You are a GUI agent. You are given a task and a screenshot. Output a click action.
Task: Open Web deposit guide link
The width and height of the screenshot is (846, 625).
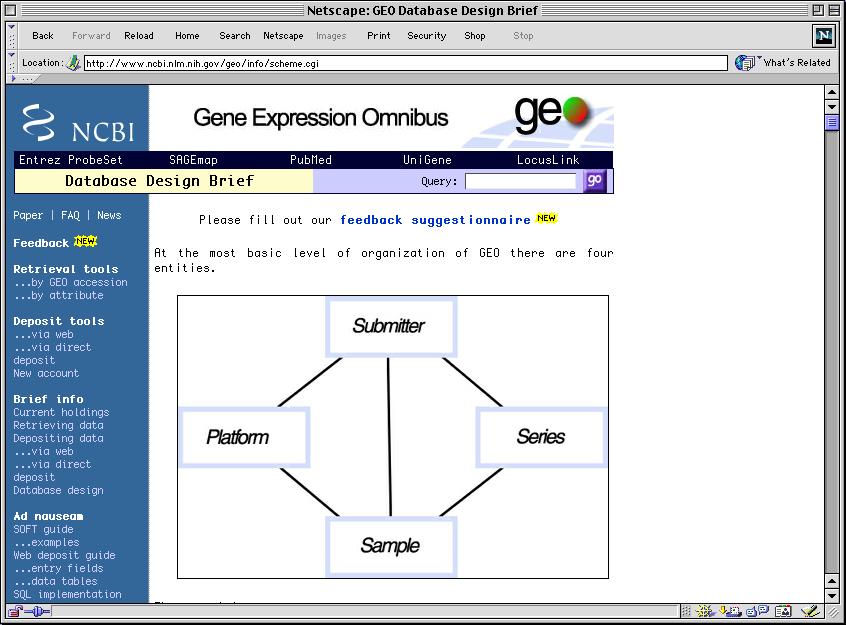[x=64, y=555]
